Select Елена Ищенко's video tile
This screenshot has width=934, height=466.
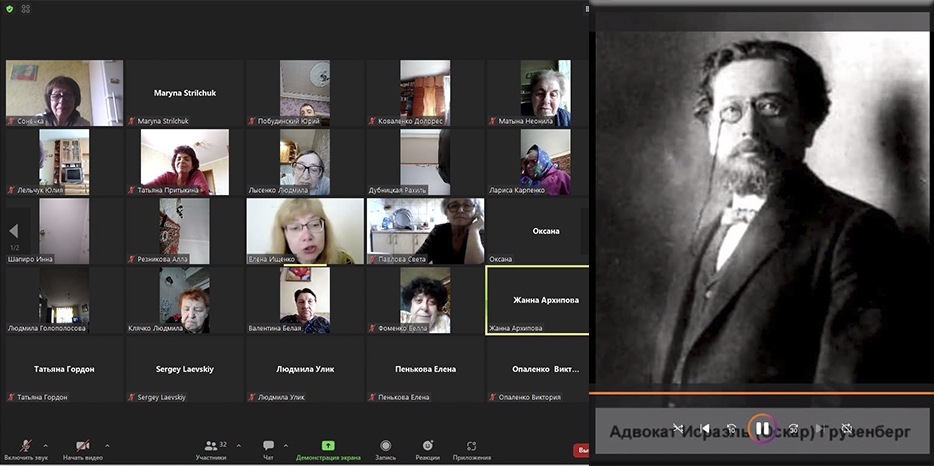click(305, 230)
